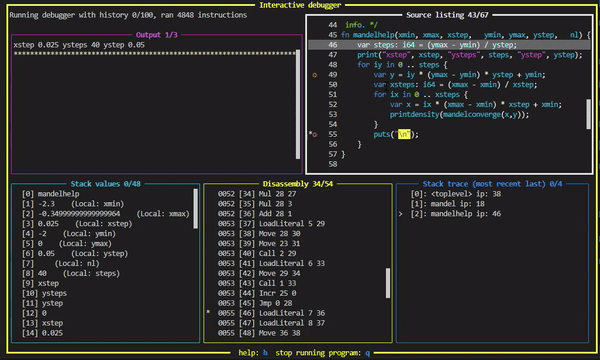This screenshot has height=360, width=600.
Task: Select stack value [11] ystep
Action: point(42,303)
